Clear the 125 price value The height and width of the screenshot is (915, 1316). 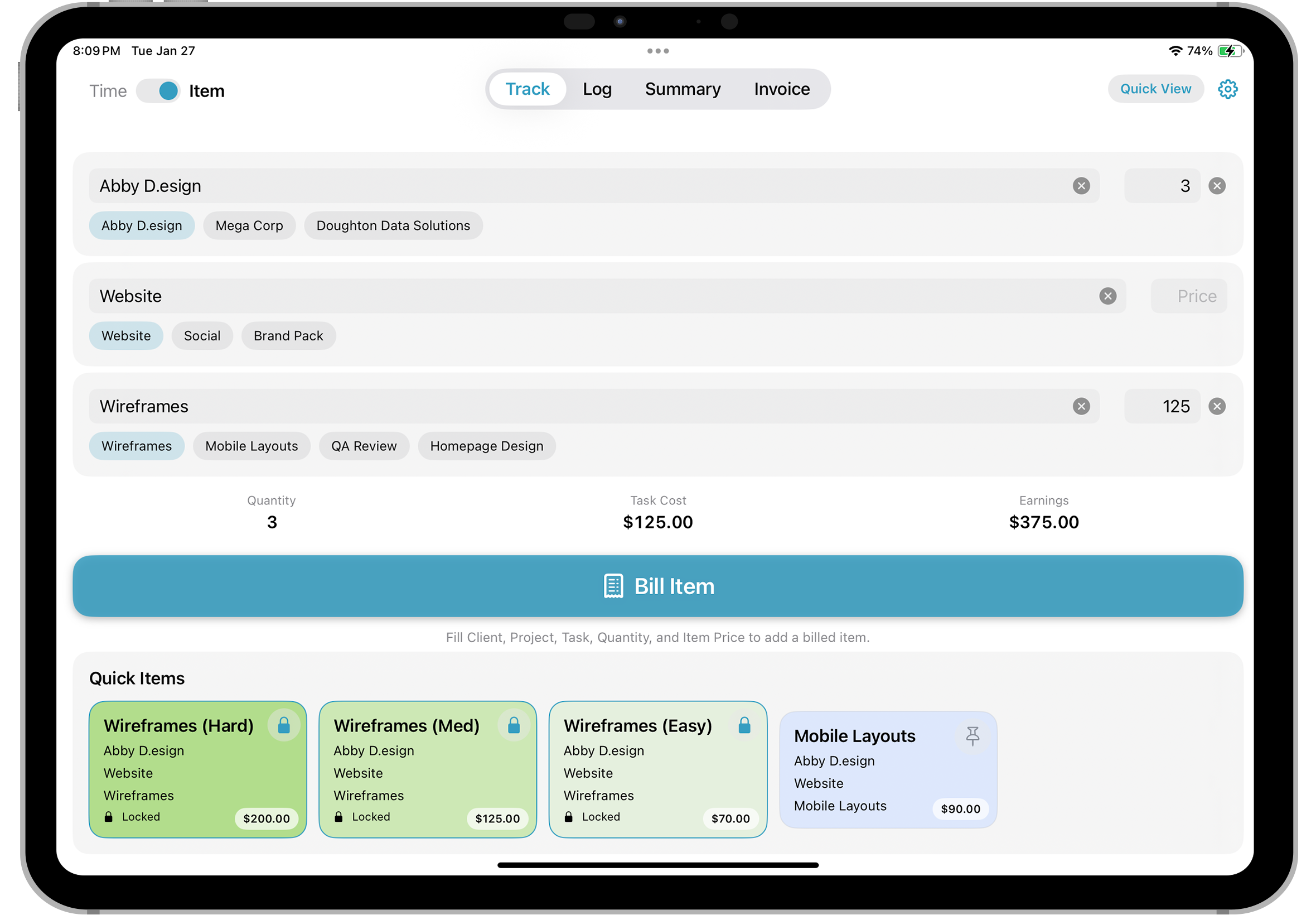tap(1216, 407)
